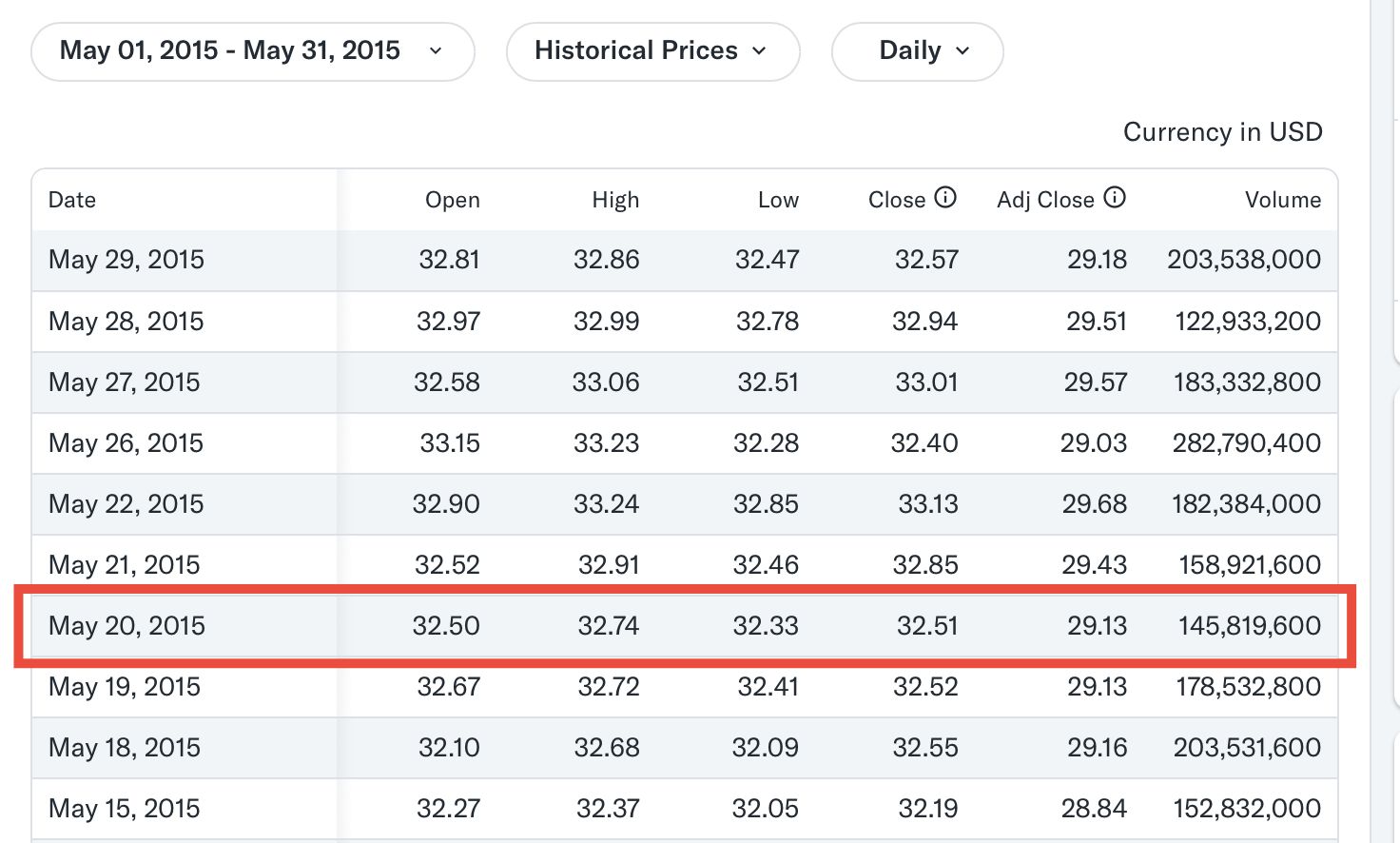Click the 32.51 close price on May 20
Image resolution: width=1400 pixels, height=843 pixels.
pyautogui.click(x=927, y=626)
